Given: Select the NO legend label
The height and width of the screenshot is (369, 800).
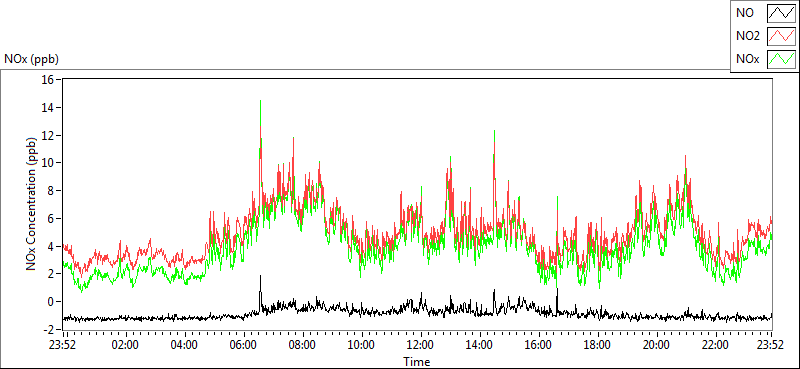Looking at the screenshot, I should pos(745,13).
